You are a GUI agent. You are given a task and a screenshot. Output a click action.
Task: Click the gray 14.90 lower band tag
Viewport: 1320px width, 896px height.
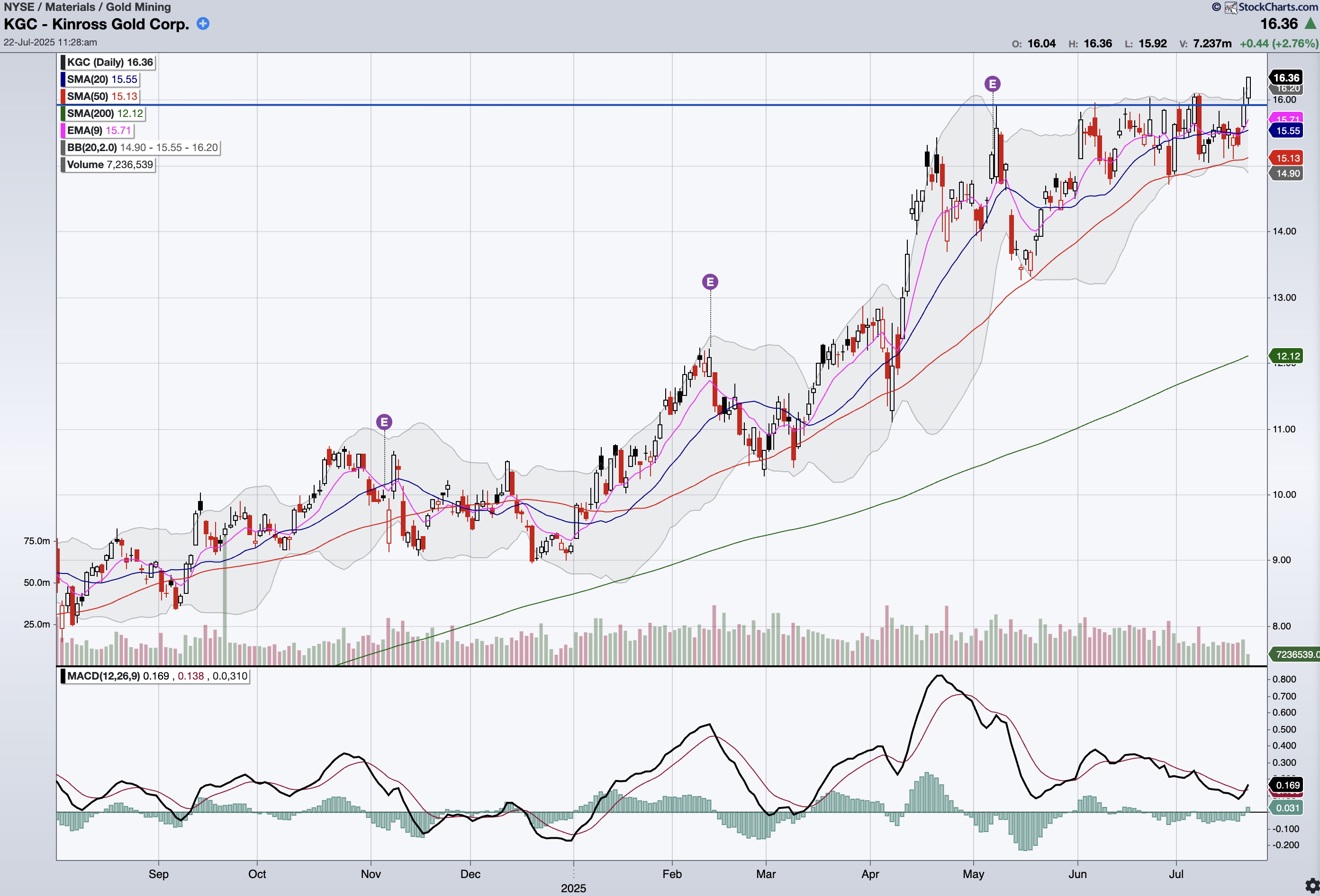coord(1287,174)
